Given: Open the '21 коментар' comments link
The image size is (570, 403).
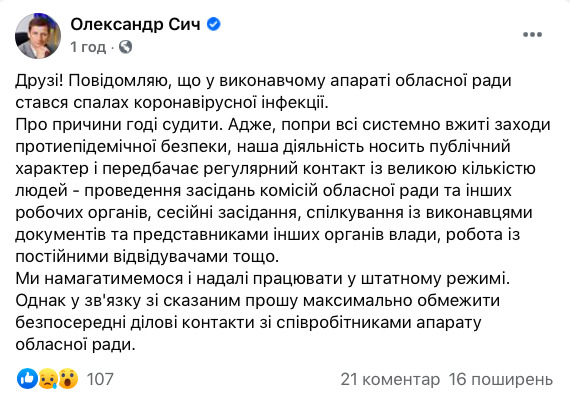Looking at the screenshot, I should click(390, 379).
